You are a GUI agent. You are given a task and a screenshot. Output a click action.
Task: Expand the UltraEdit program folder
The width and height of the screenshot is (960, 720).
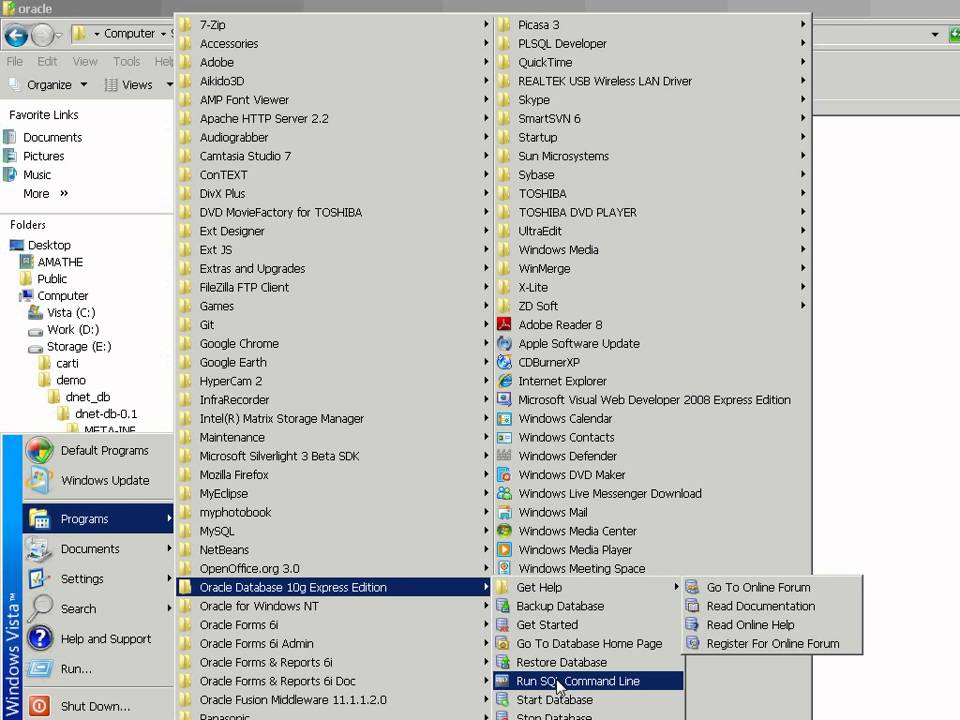point(652,231)
